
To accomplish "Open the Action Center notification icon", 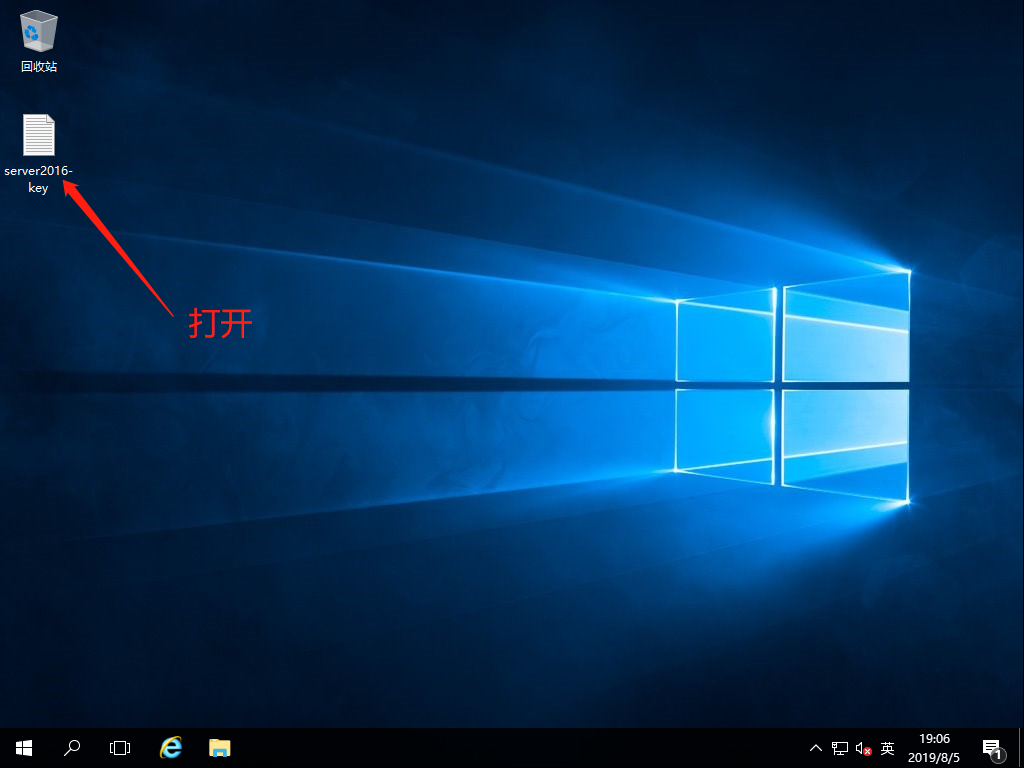I will 993,748.
